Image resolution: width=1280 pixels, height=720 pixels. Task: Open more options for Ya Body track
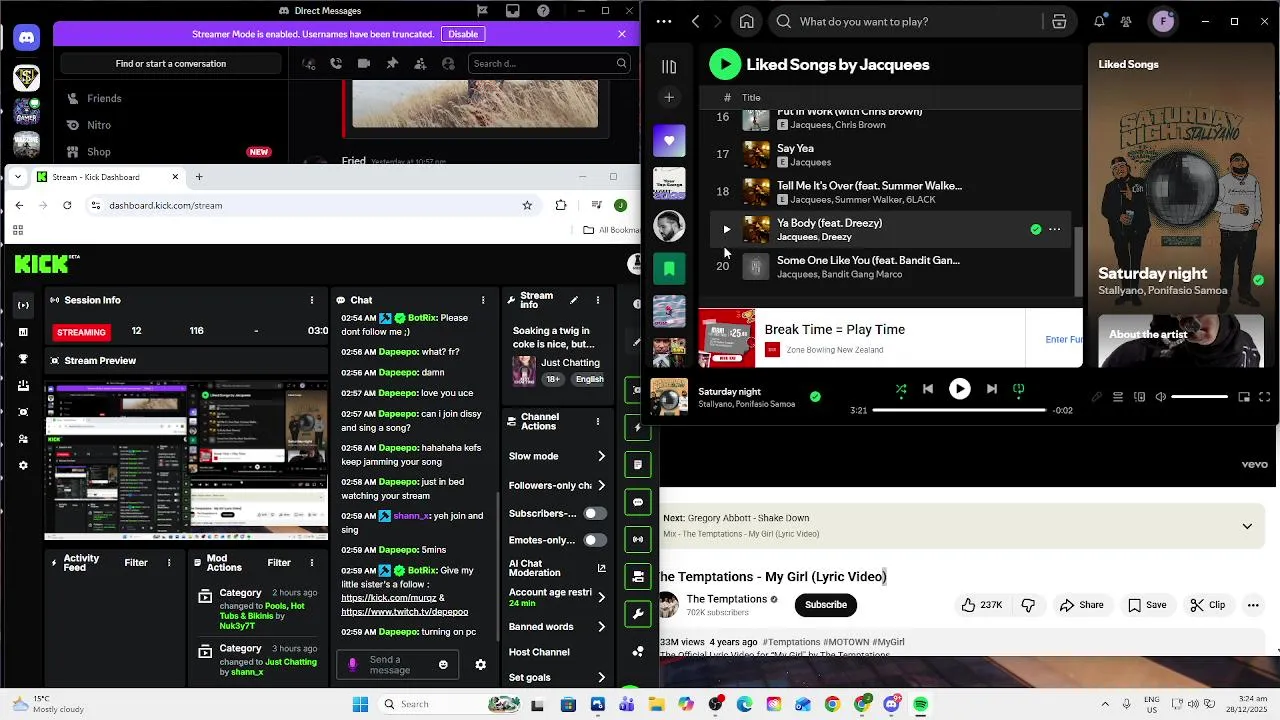pyautogui.click(x=1054, y=229)
